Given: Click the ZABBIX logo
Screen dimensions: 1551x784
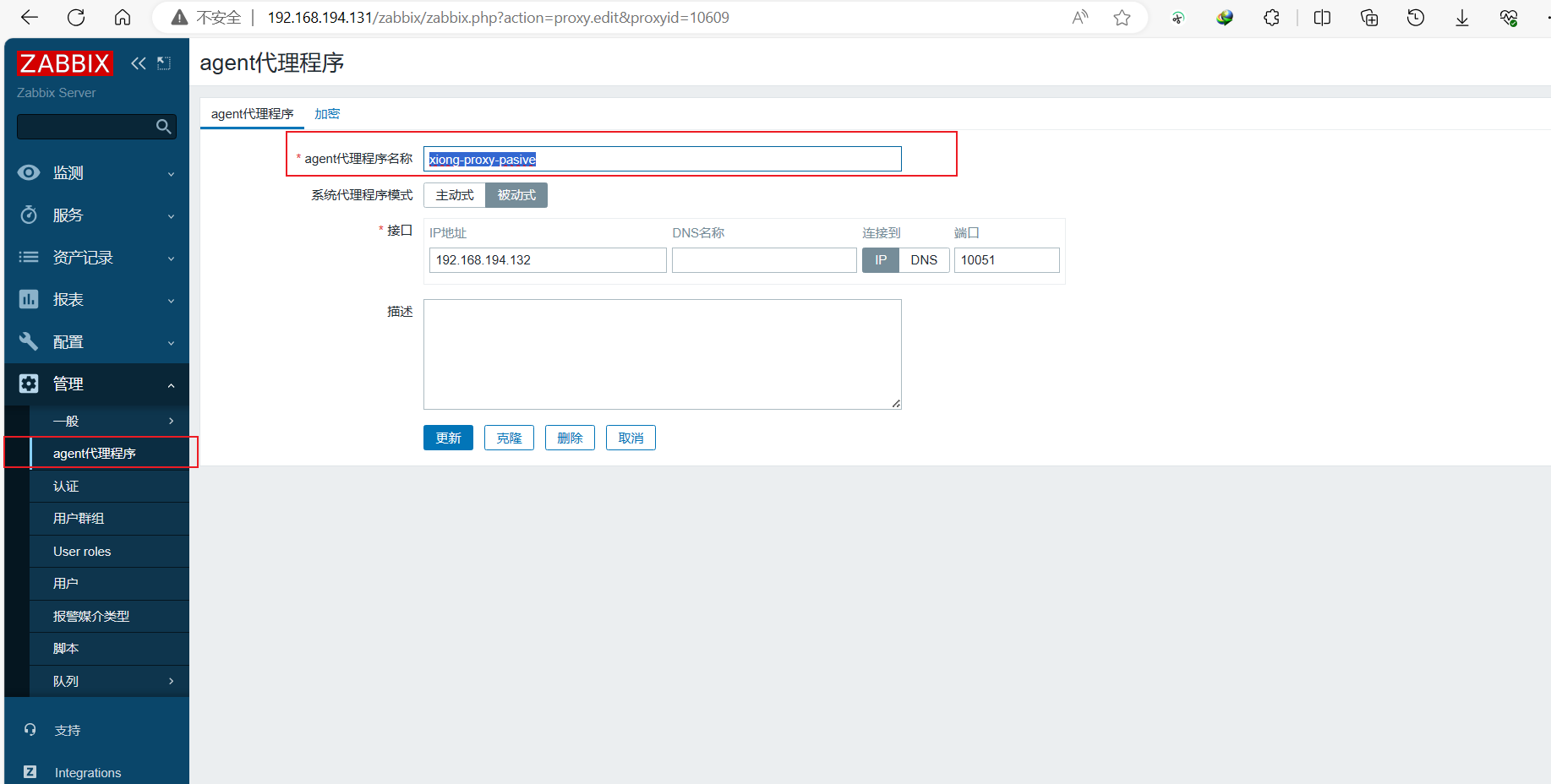Looking at the screenshot, I should (64, 63).
